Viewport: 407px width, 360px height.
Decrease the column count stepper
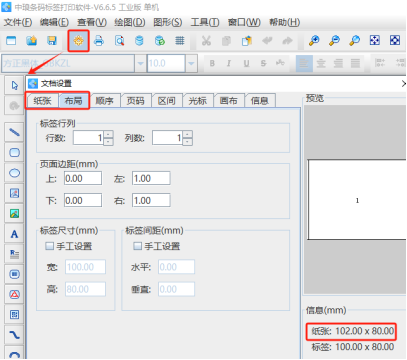coord(188,142)
